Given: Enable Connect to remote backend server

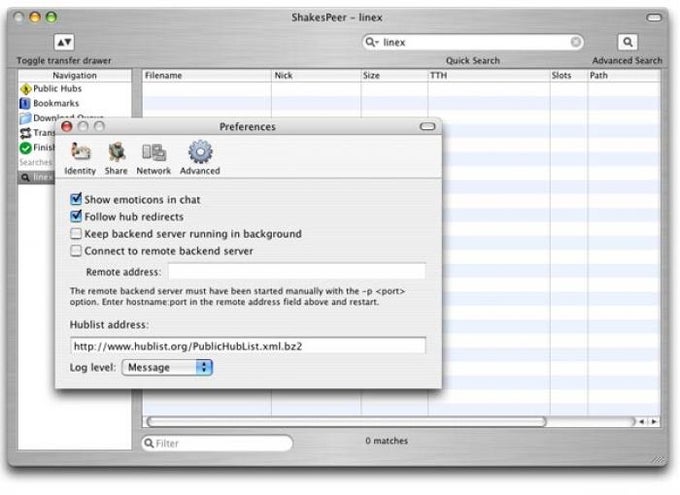Looking at the screenshot, I should [76, 251].
